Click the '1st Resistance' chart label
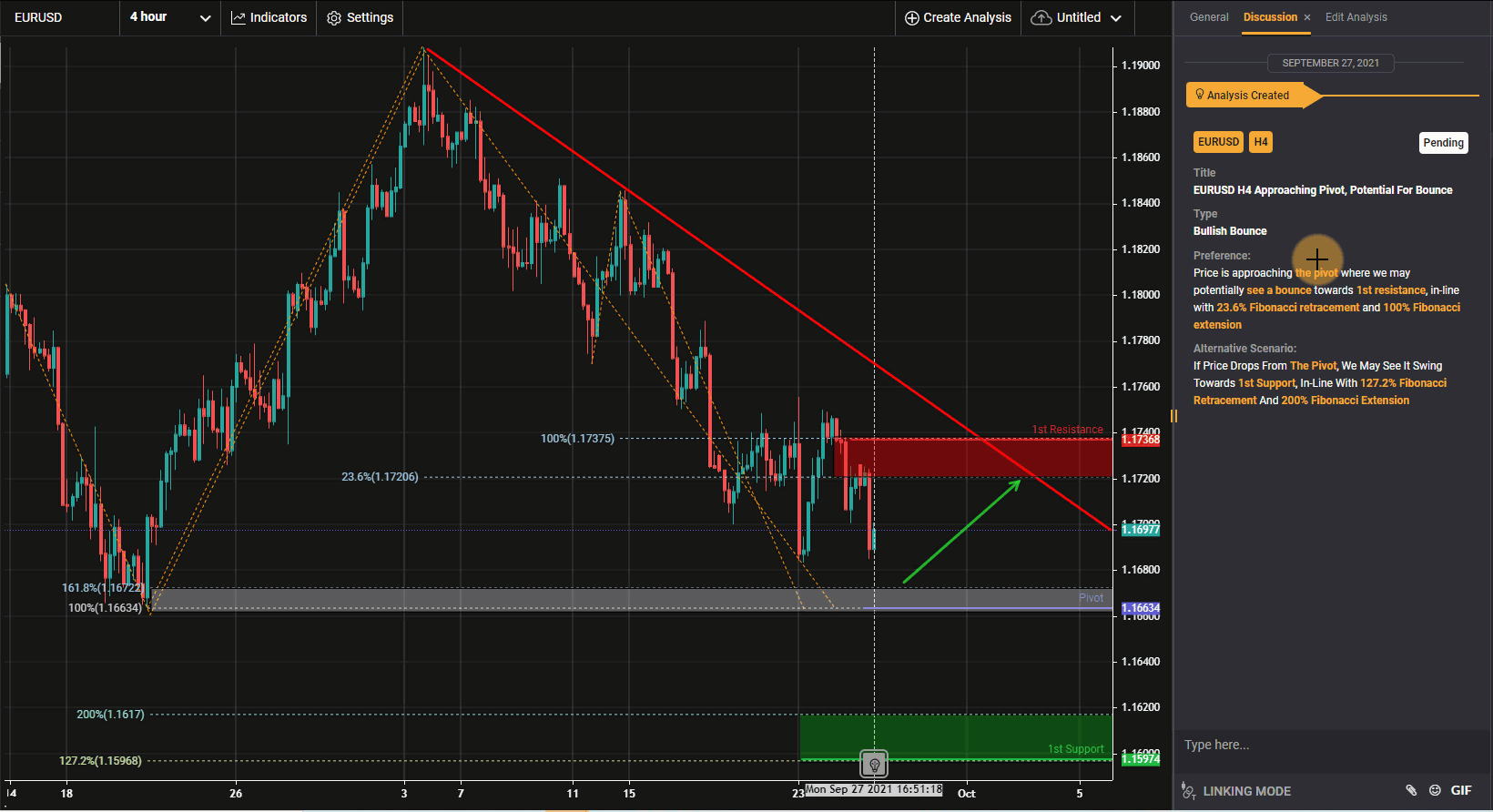Screen dimensions: 1493x812 [1067, 430]
